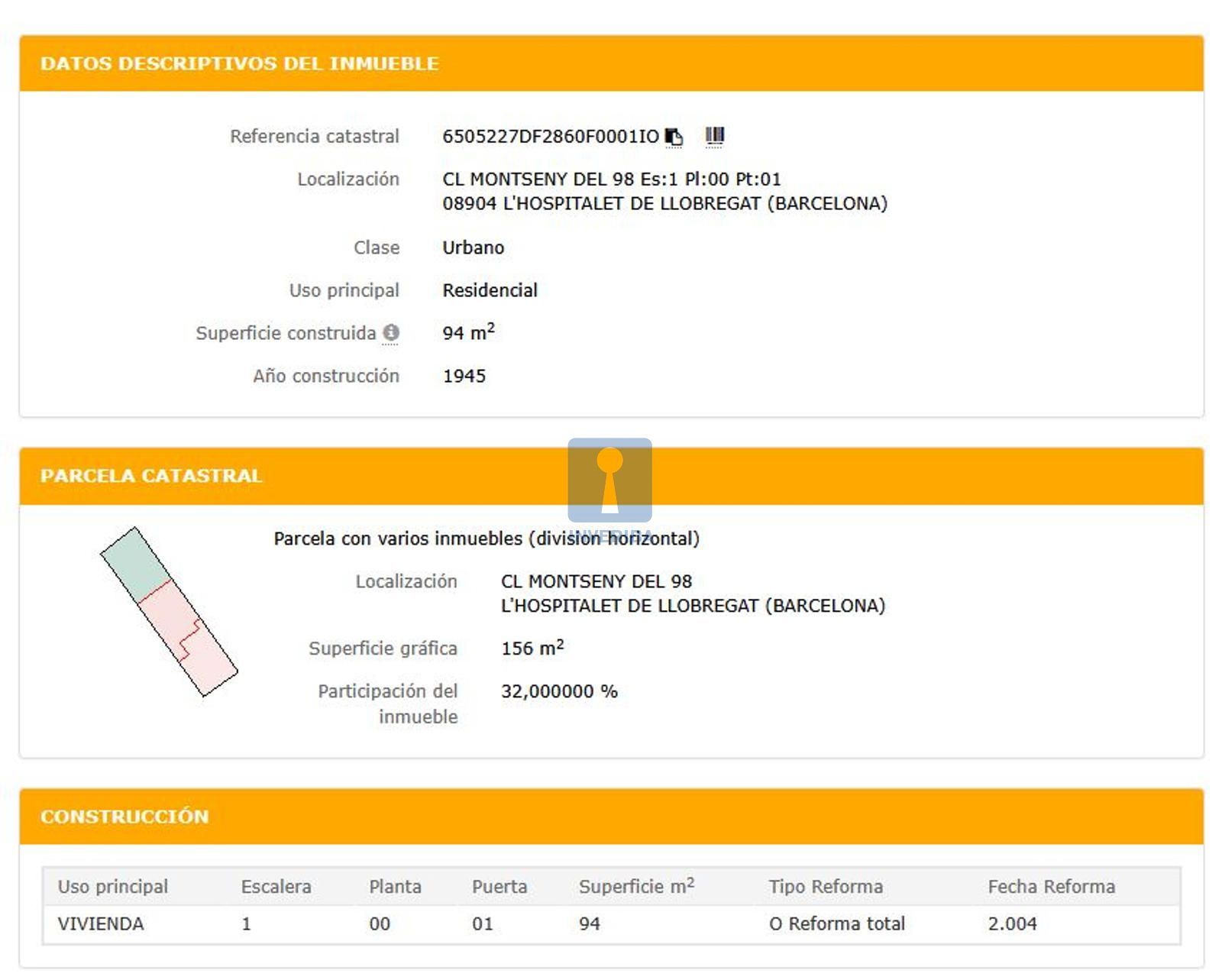1222x980 pixels.
Task: Click the green area of the parcel drawing
Action: click(136, 564)
